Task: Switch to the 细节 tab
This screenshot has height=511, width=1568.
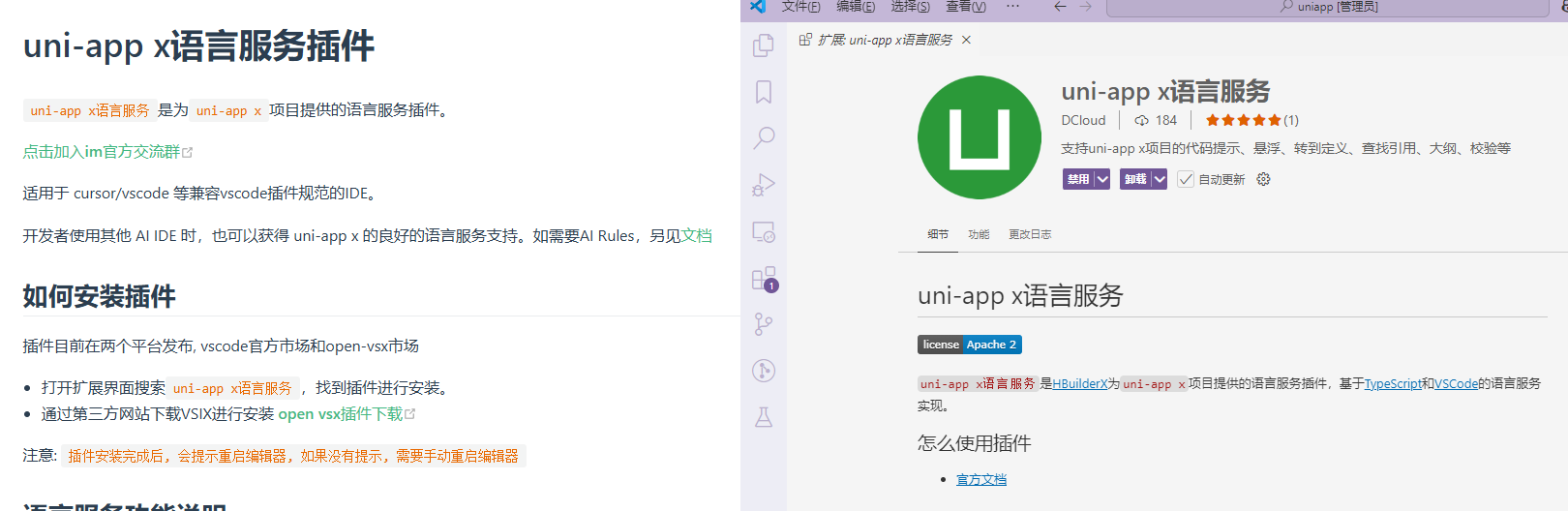Action: click(938, 234)
